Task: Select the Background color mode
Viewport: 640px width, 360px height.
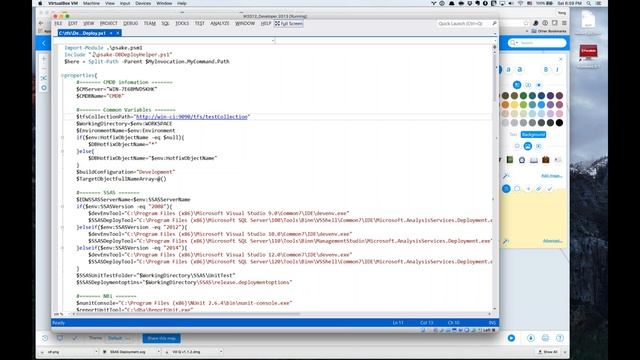Action: coord(533,135)
